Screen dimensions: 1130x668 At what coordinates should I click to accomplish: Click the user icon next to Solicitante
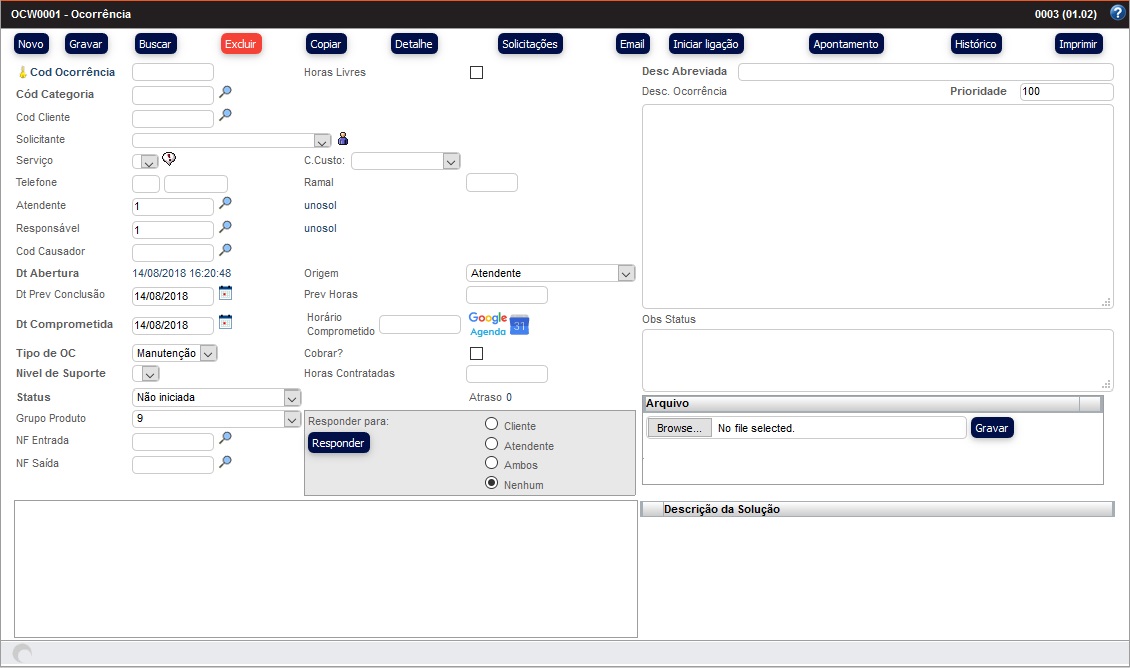[x=343, y=139]
